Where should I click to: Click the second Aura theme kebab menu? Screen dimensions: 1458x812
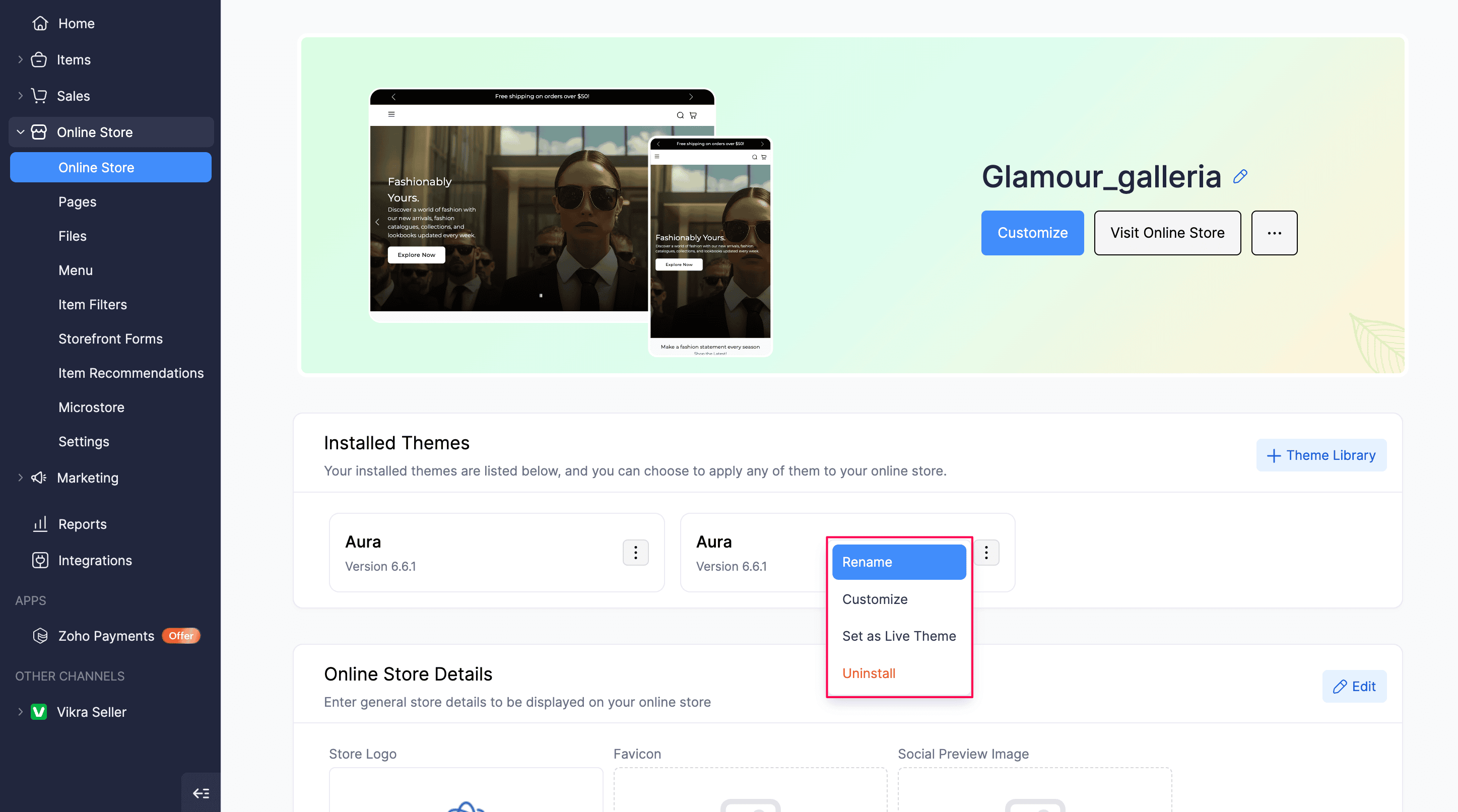click(x=986, y=552)
